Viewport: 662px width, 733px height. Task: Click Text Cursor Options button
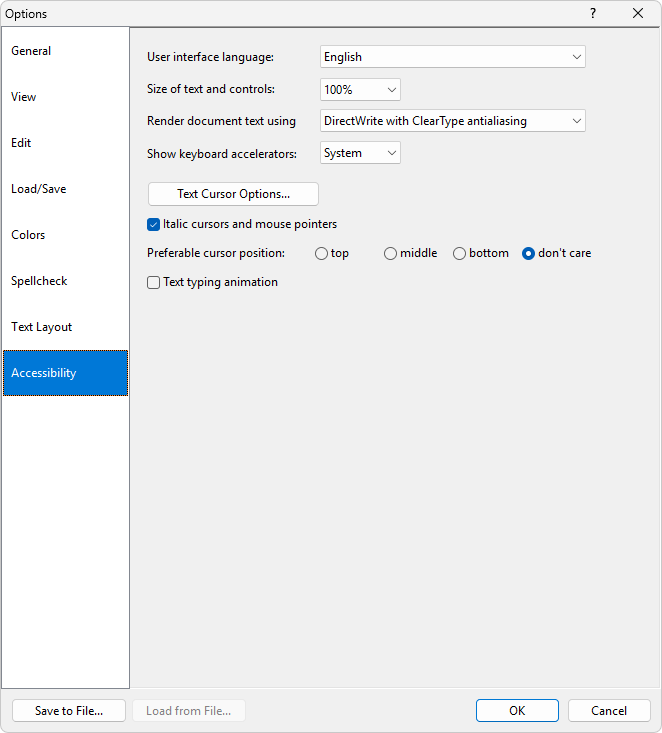(233, 194)
